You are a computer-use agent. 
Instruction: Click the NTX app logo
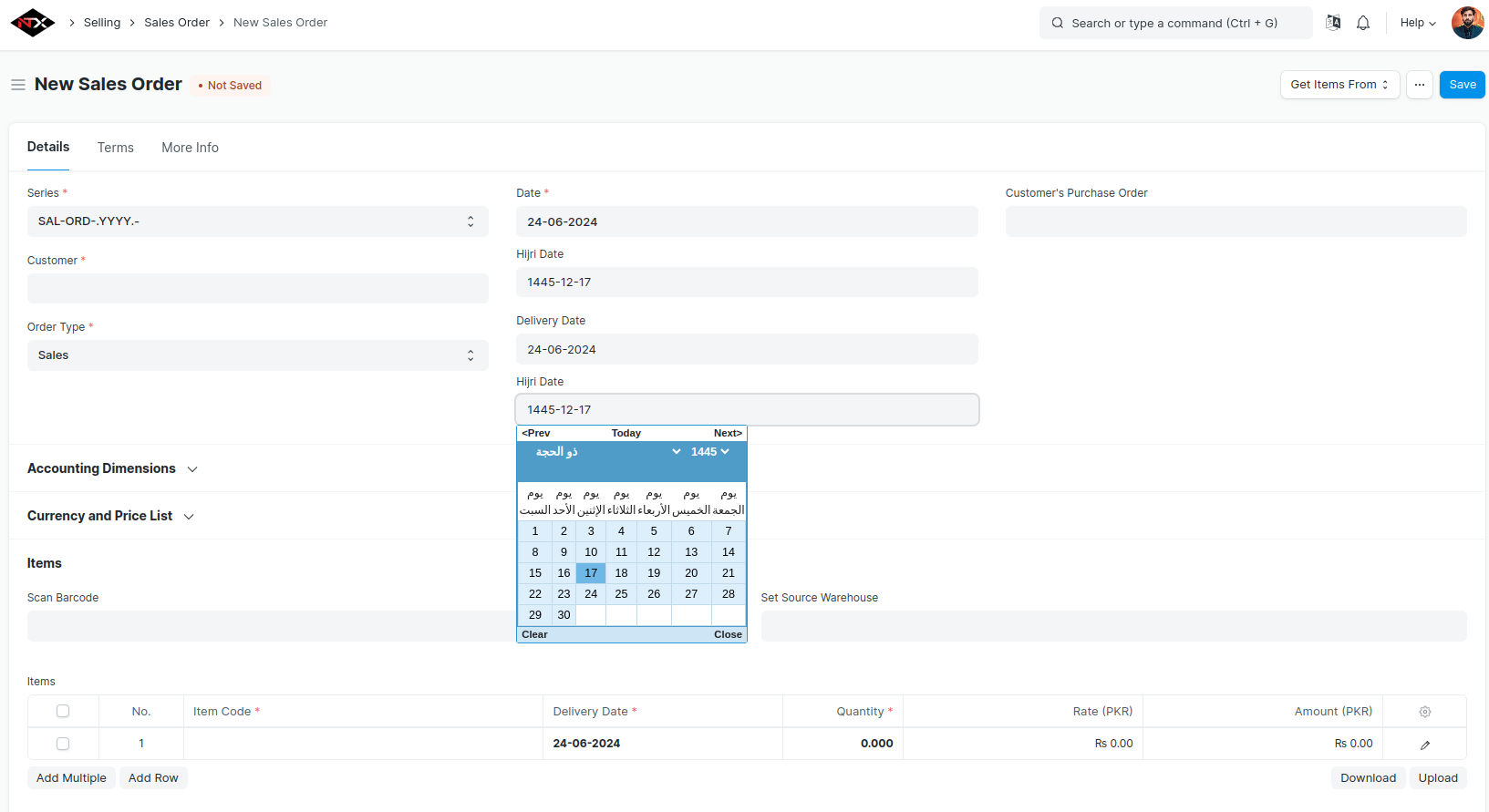33,23
